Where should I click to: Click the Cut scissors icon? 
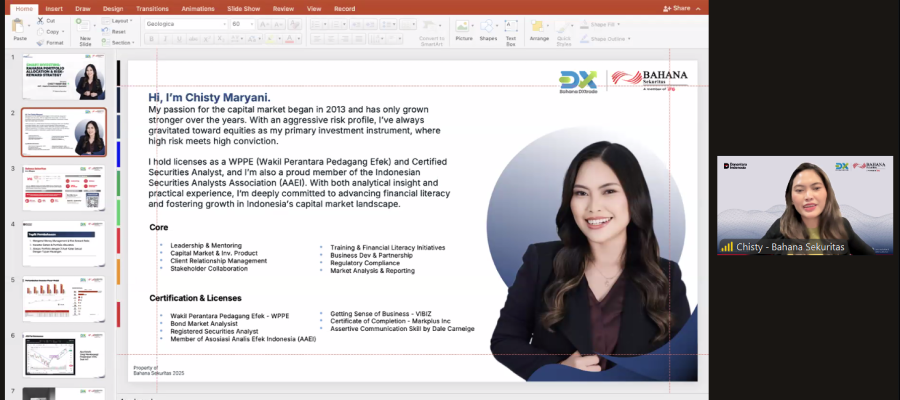tap(40, 21)
